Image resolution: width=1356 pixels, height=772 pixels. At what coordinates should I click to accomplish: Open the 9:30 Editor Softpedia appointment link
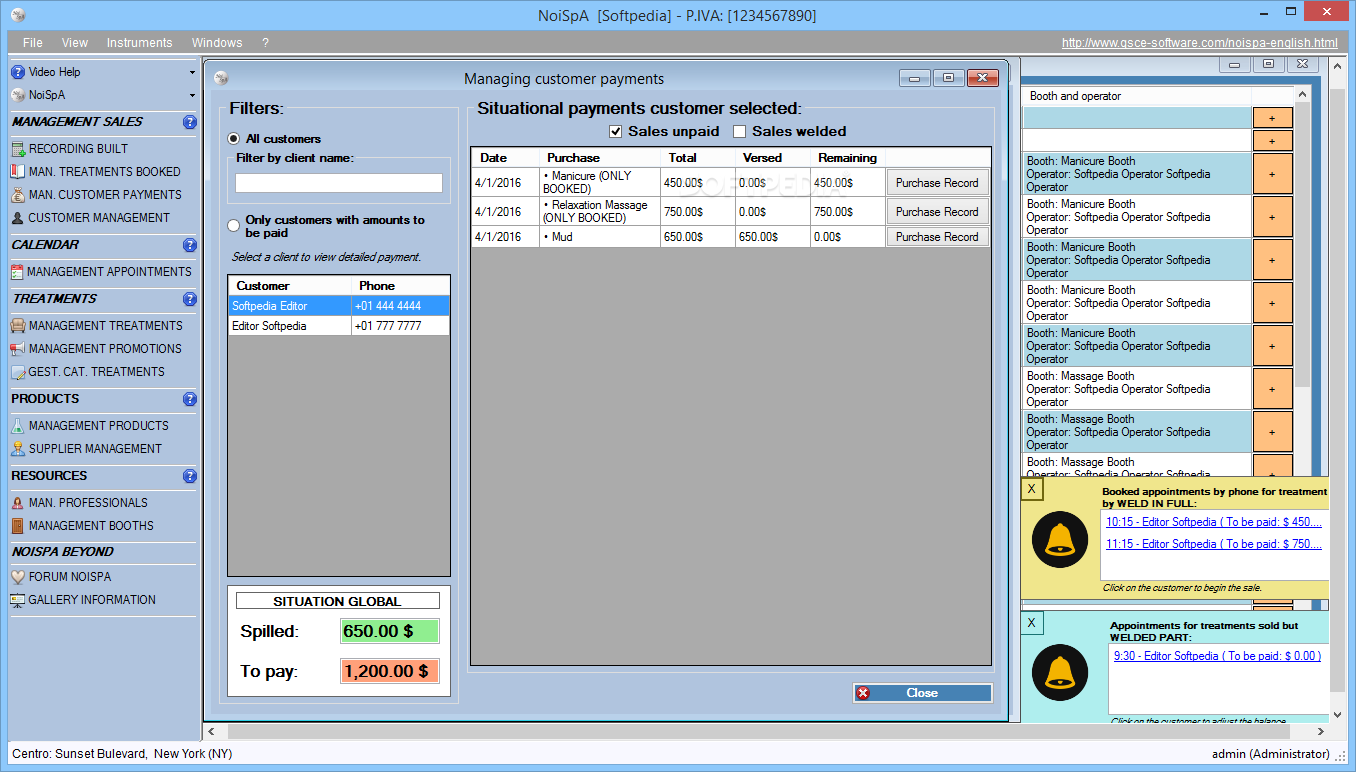pos(1217,656)
